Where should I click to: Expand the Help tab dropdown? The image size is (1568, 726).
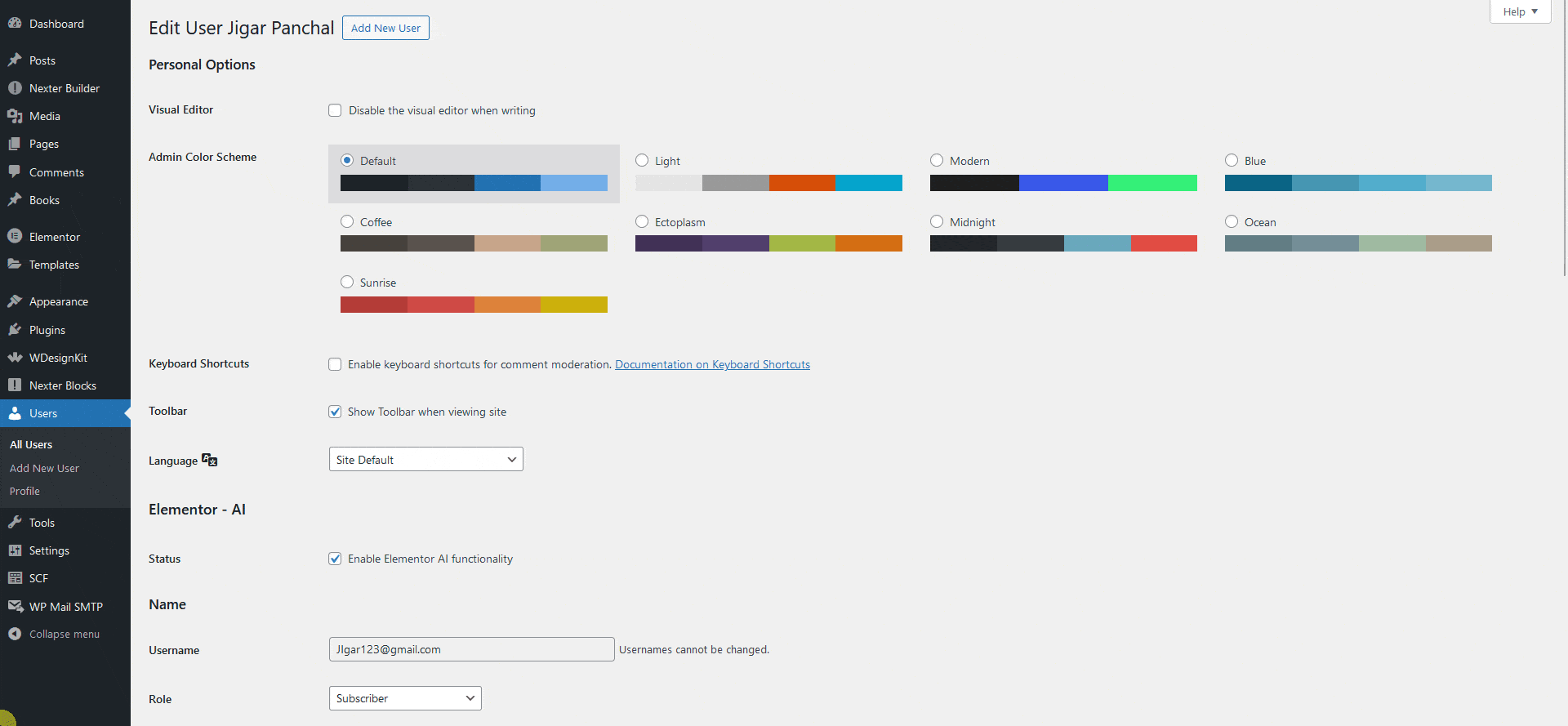point(1520,11)
